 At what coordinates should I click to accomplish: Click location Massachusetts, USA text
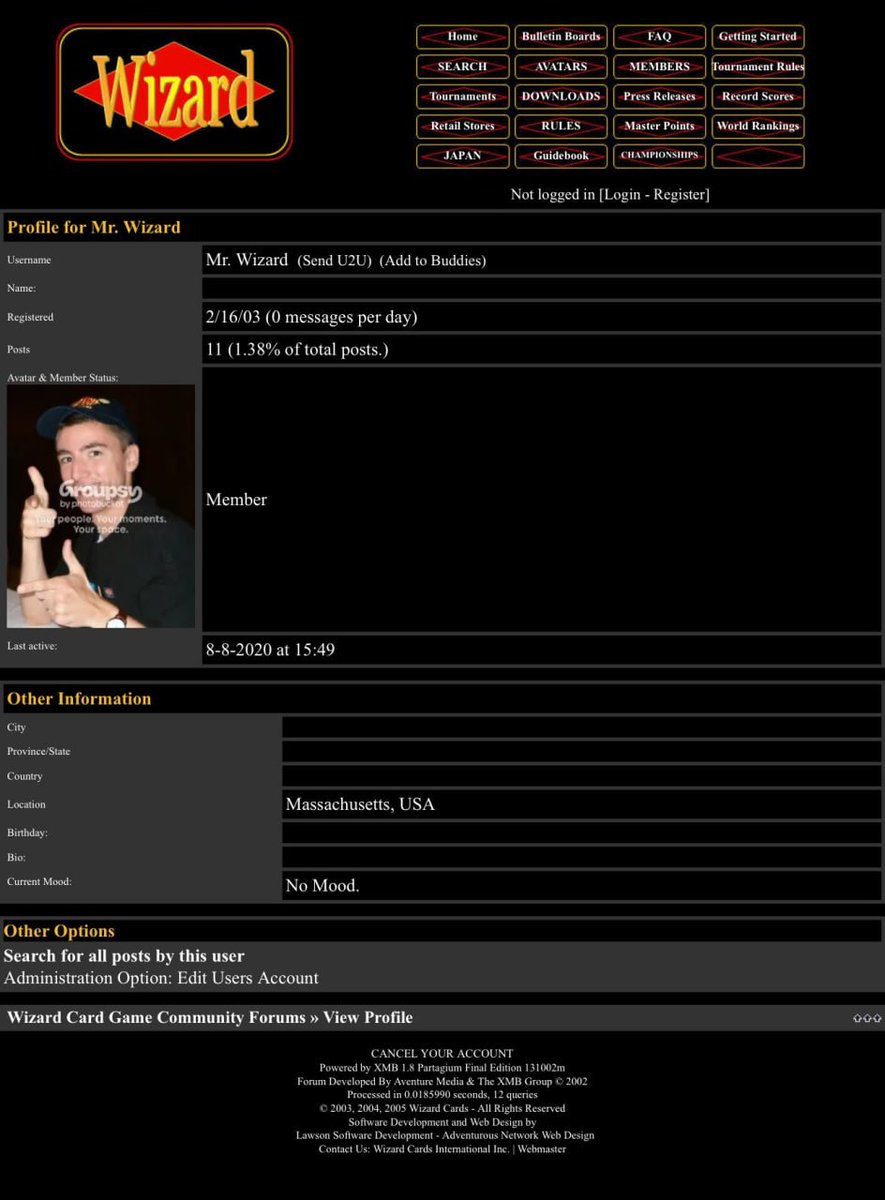360,804
